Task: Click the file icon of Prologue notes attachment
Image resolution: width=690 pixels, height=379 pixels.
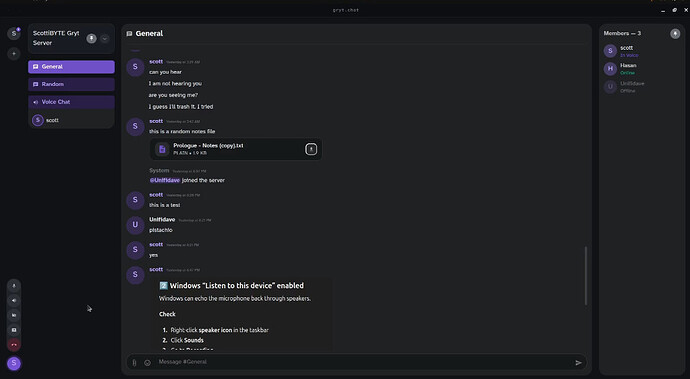Action: (x=162, y=149)
